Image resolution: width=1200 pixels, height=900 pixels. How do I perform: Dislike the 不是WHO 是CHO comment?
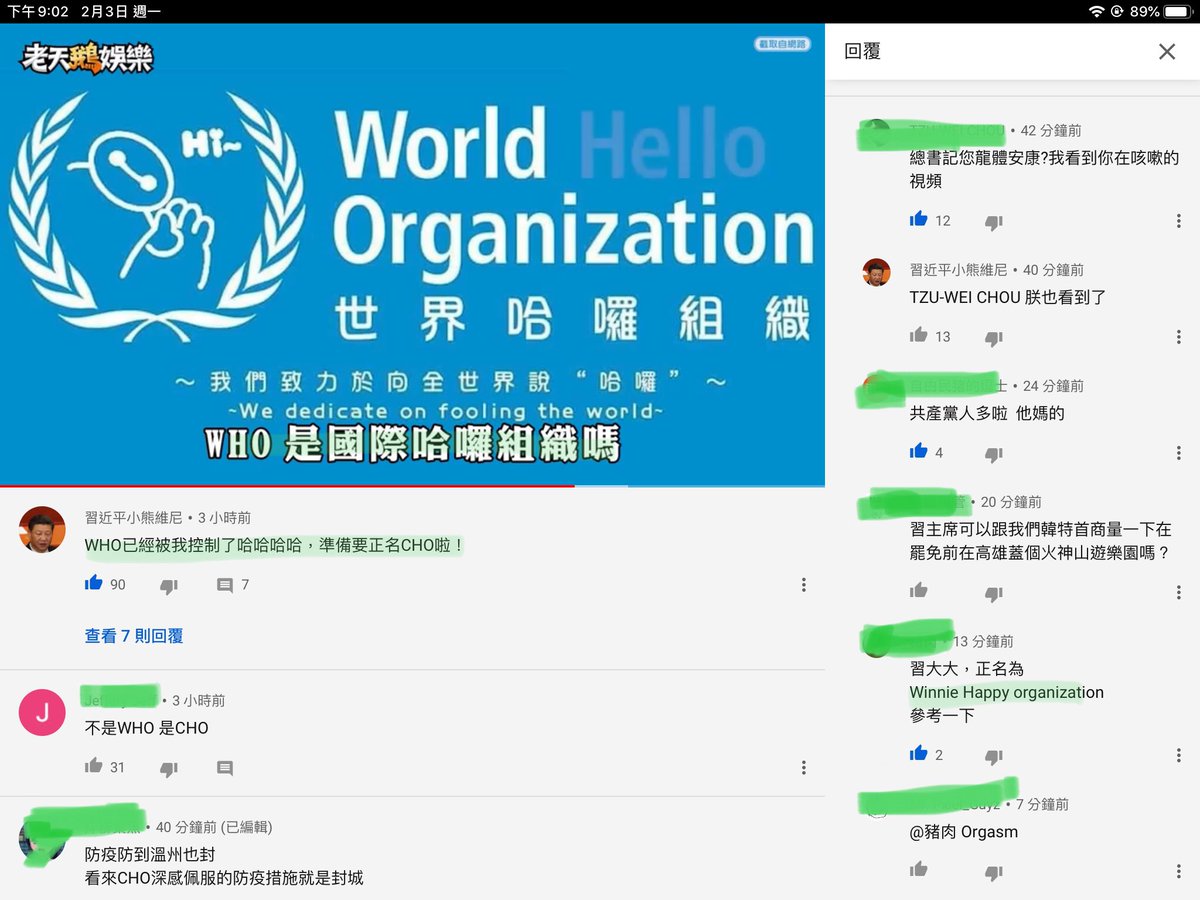(169, 769)
